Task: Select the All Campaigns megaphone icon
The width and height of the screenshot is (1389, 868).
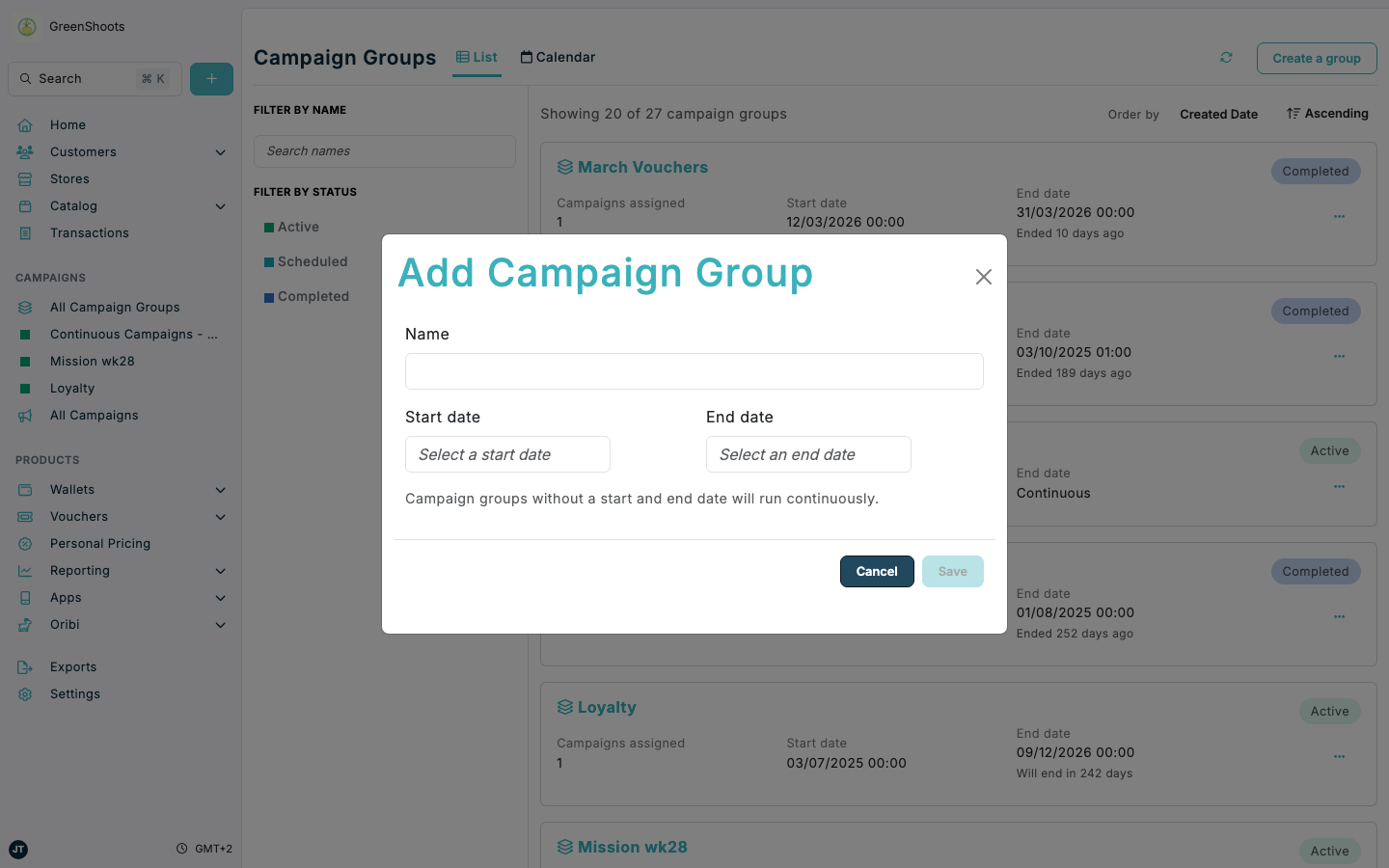Action: pyautogui.click(x=25, y=415)
